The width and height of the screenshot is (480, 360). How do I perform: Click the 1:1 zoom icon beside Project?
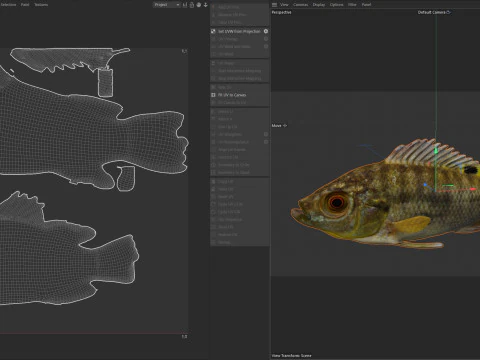click(x=185, y=5)
